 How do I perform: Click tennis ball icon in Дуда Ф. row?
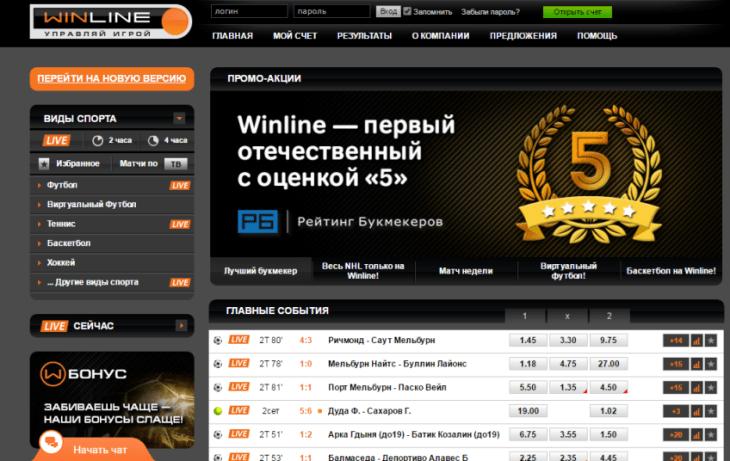pyautogui.click(x=217, y=411)
